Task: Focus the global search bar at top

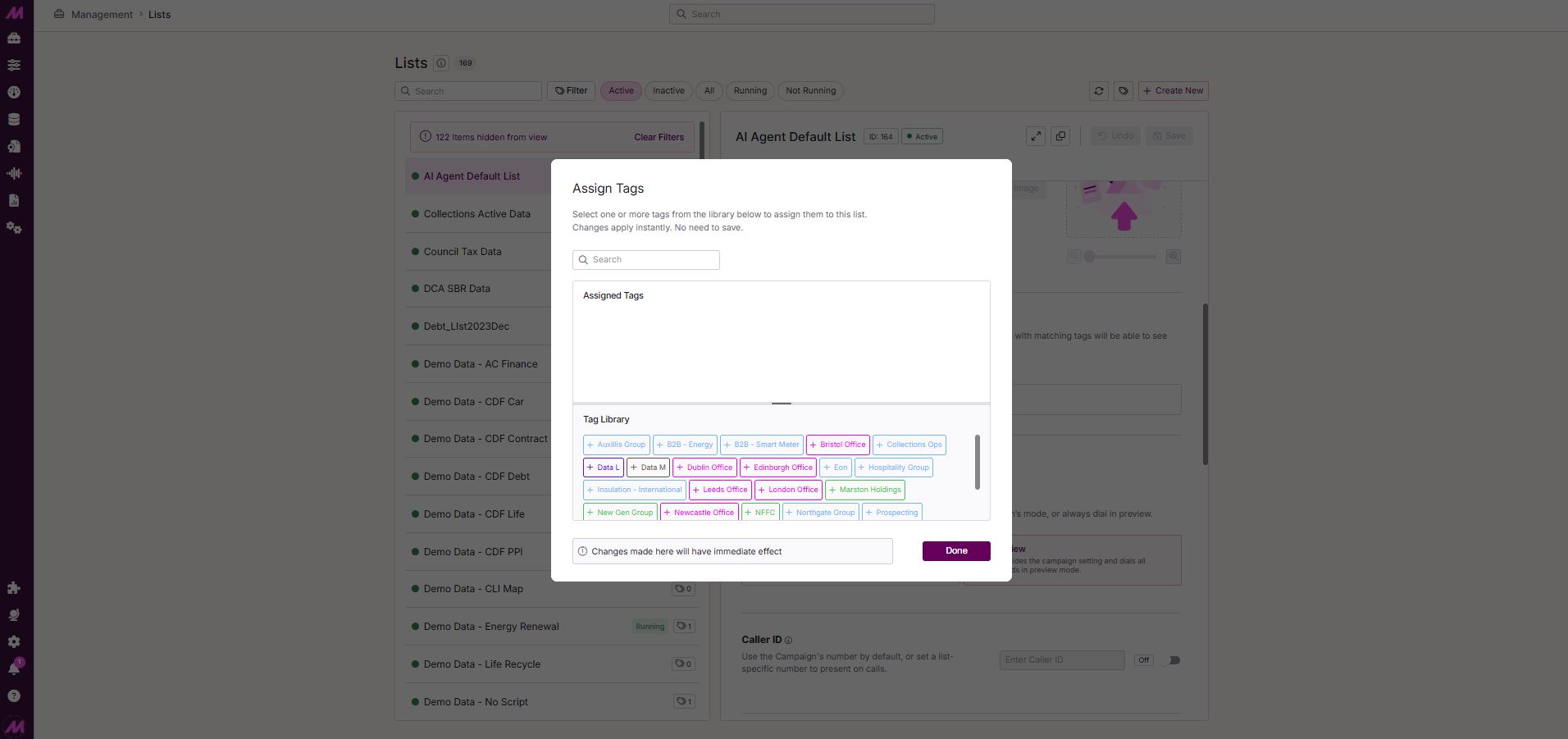Action: (x=802, y=14)
